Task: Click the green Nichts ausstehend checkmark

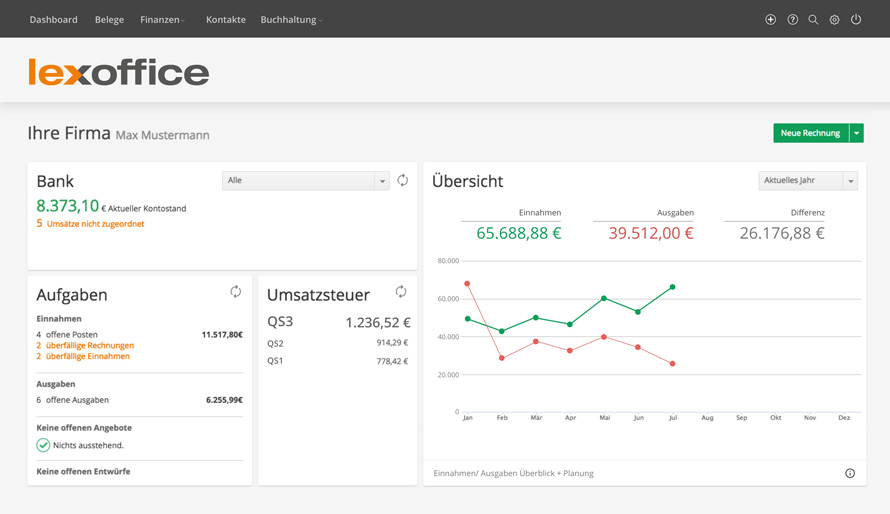Action: point(43,445)
